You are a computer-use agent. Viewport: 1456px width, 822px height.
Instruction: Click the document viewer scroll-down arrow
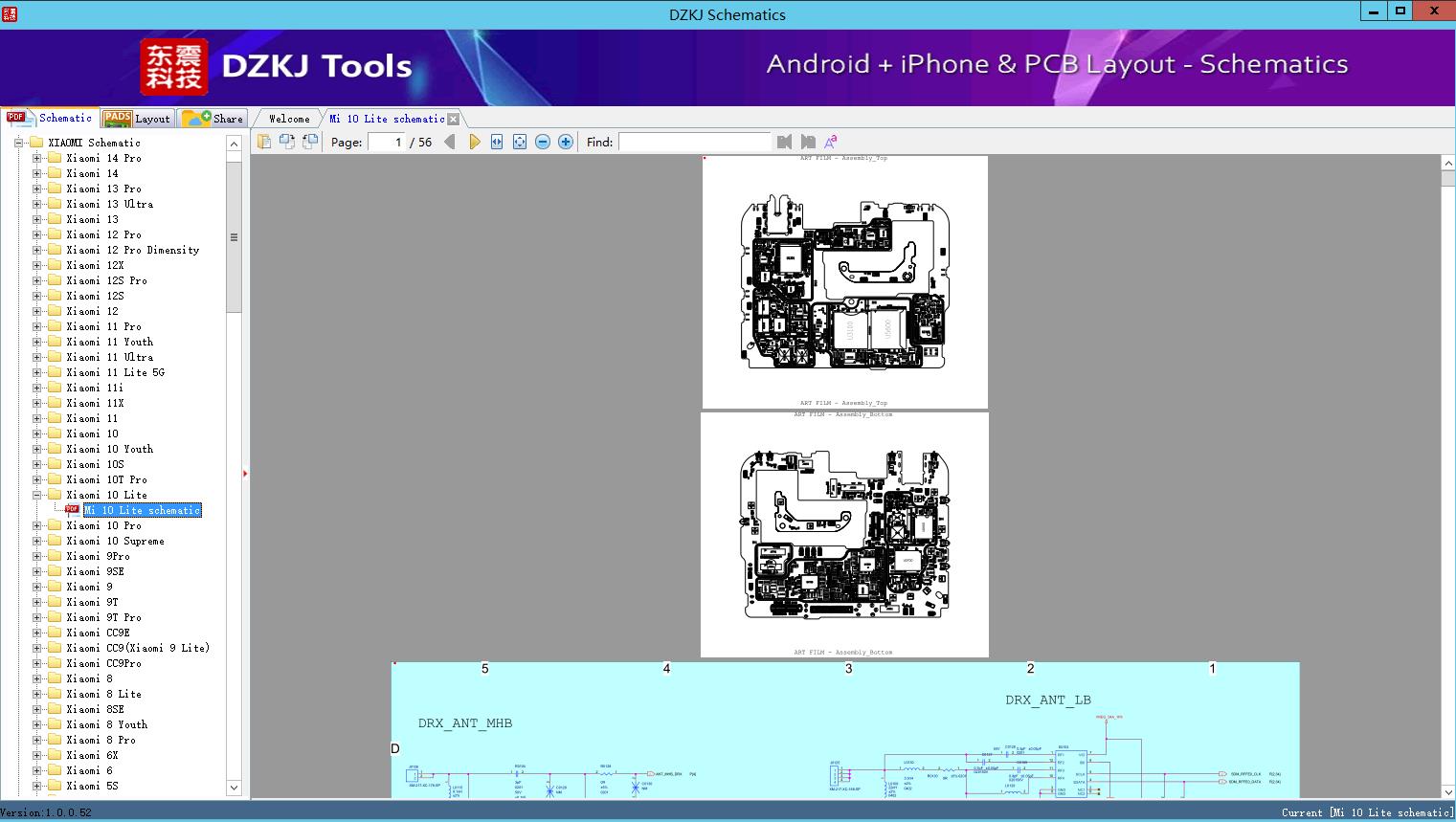point(1448,791)
